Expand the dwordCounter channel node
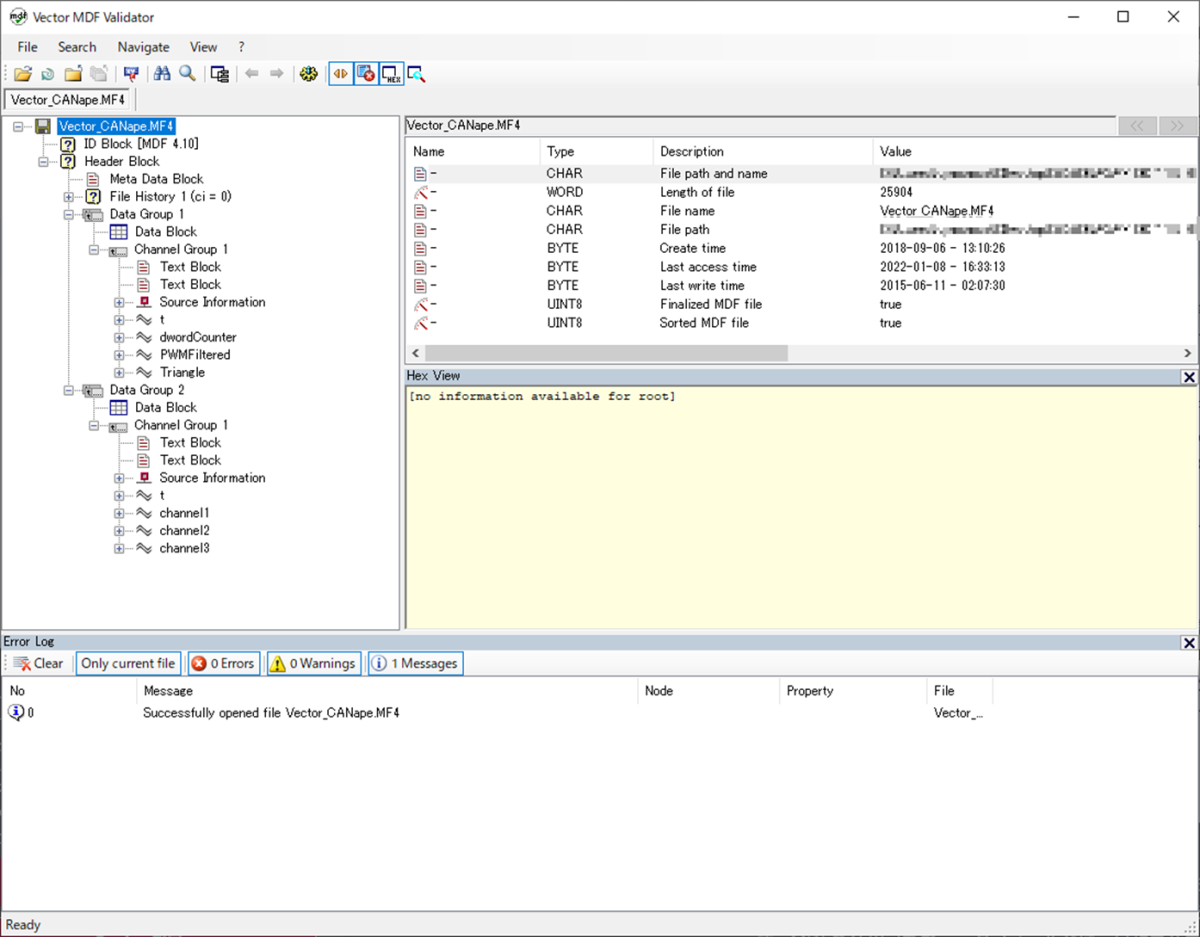The height and width of the screenshot is (937, 1200). [119, 338]
